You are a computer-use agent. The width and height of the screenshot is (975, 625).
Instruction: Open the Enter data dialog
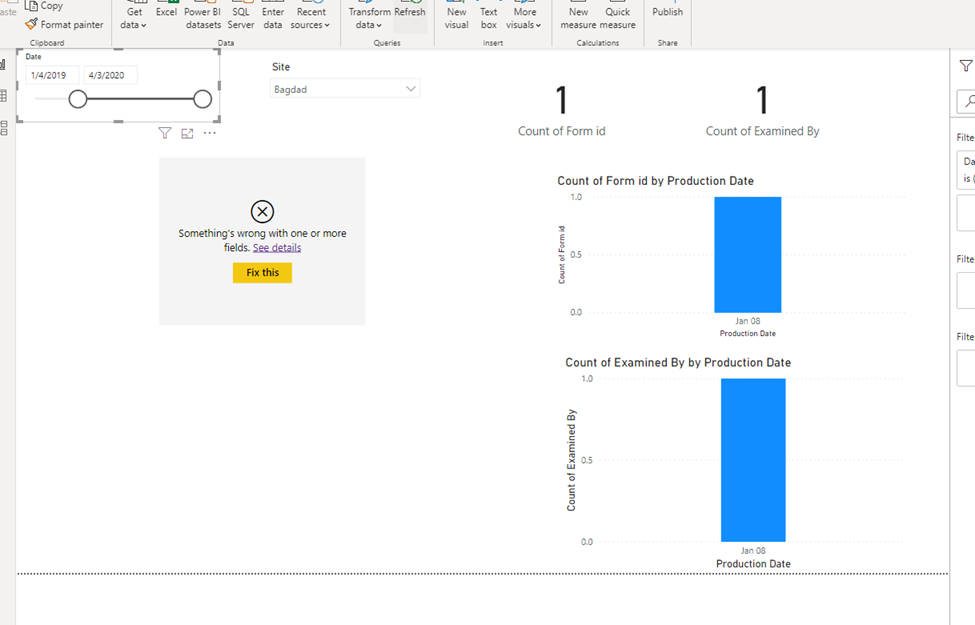click(272, 17)
